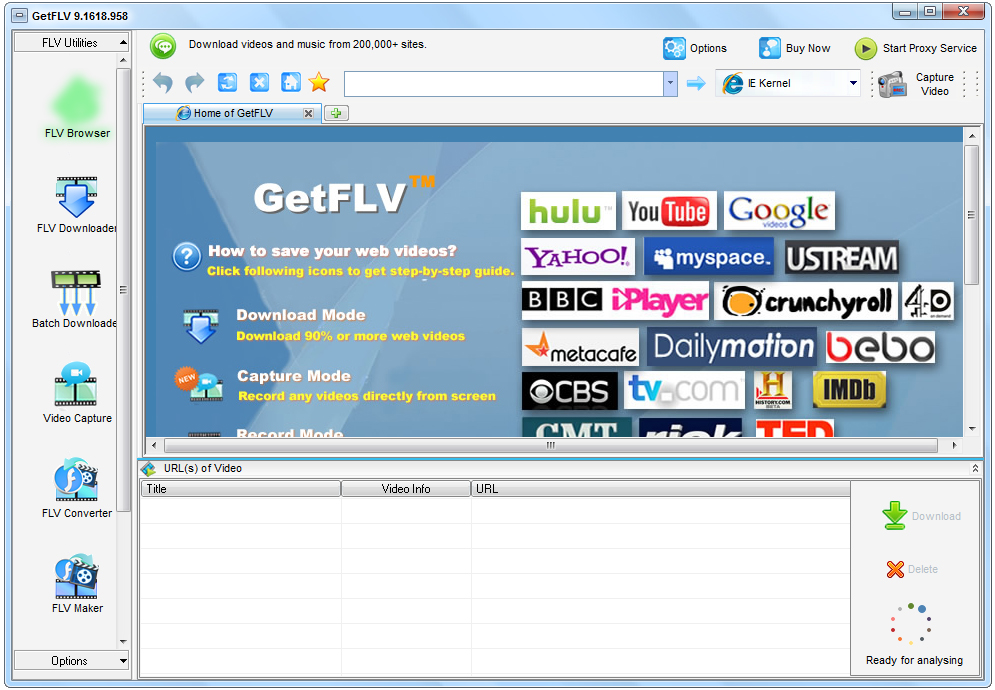Open the metacafe logo link
This screenshot has width=995, height=690.
coord(580,347)
